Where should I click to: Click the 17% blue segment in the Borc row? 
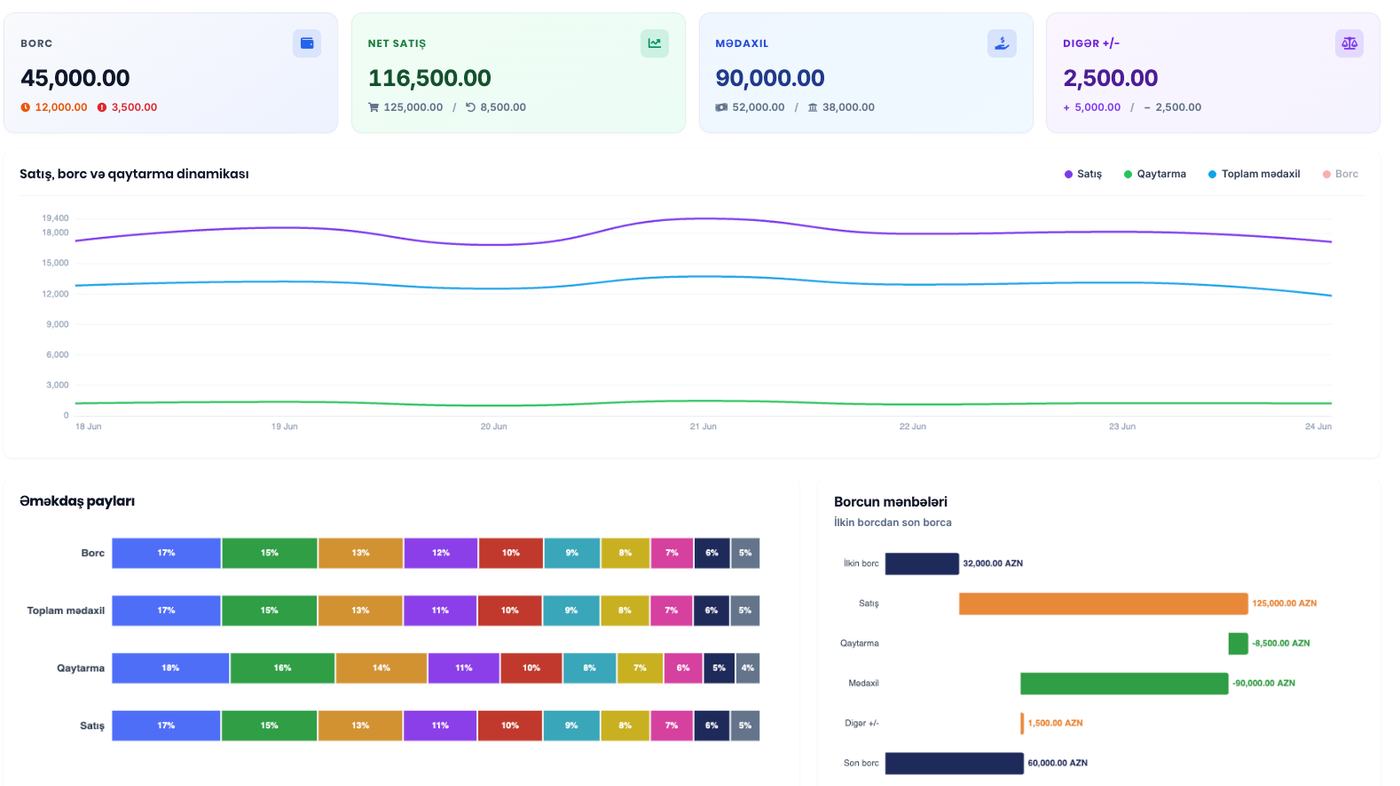click(x=166, y=553)
